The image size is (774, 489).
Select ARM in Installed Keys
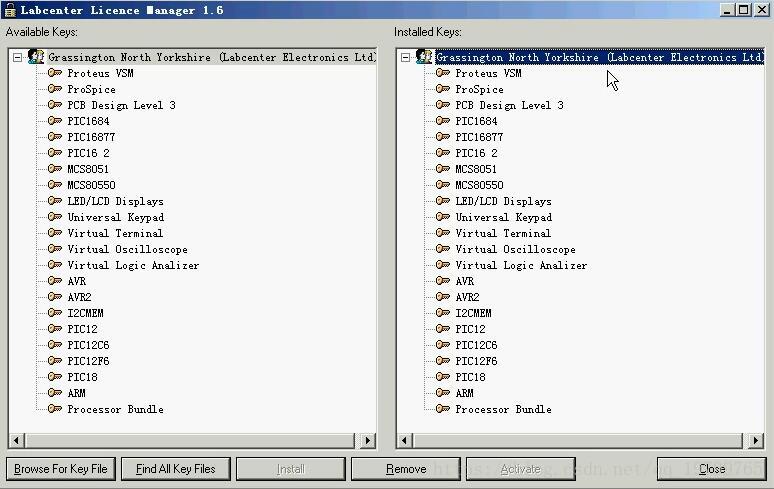click(x=464, y=393)
